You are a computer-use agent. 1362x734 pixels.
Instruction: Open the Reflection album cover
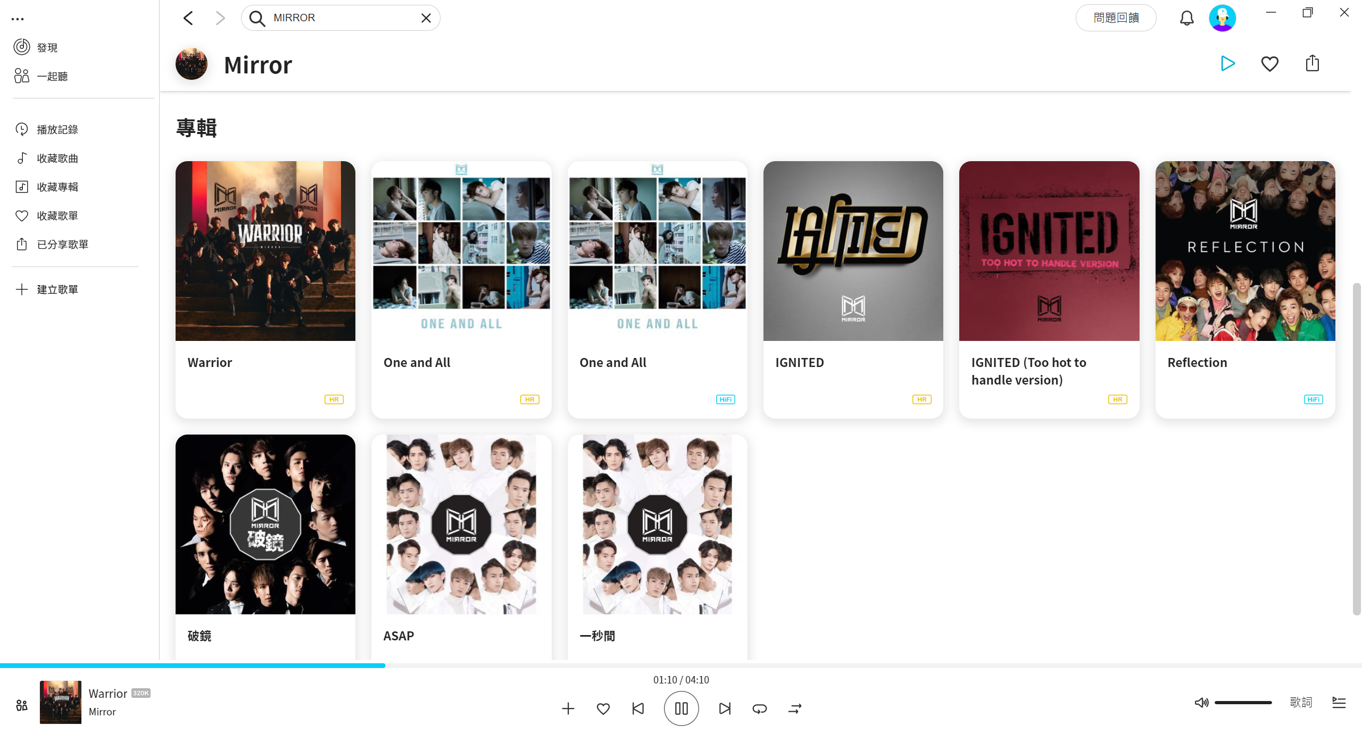(x=1245, y=251)
